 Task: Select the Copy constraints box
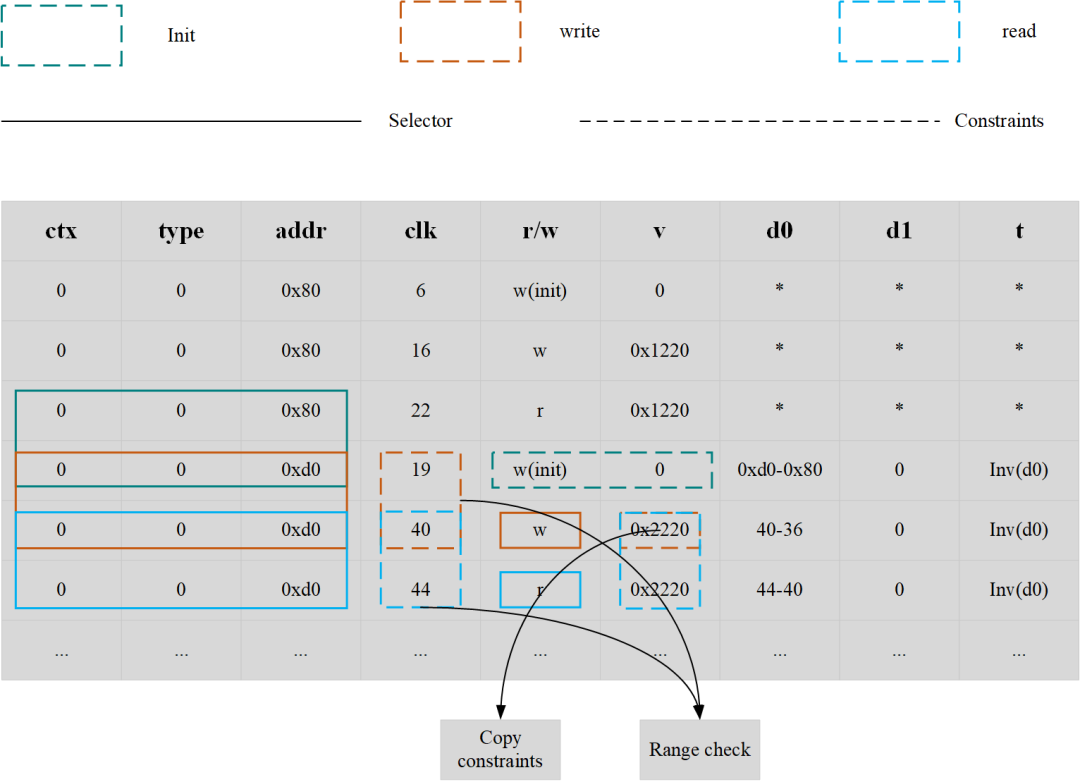[x=500, y=750]
